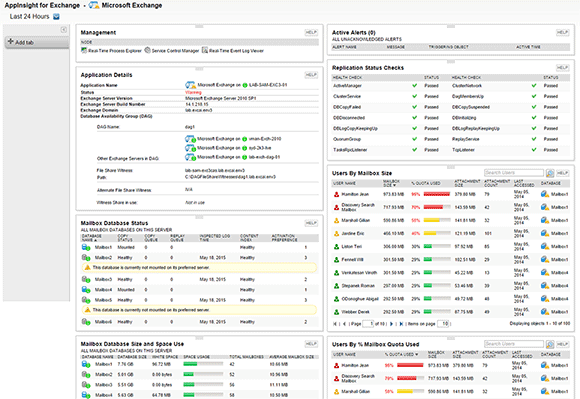Click HELP in Mailbox Database Status panel
580x399 pixels.
311,223
